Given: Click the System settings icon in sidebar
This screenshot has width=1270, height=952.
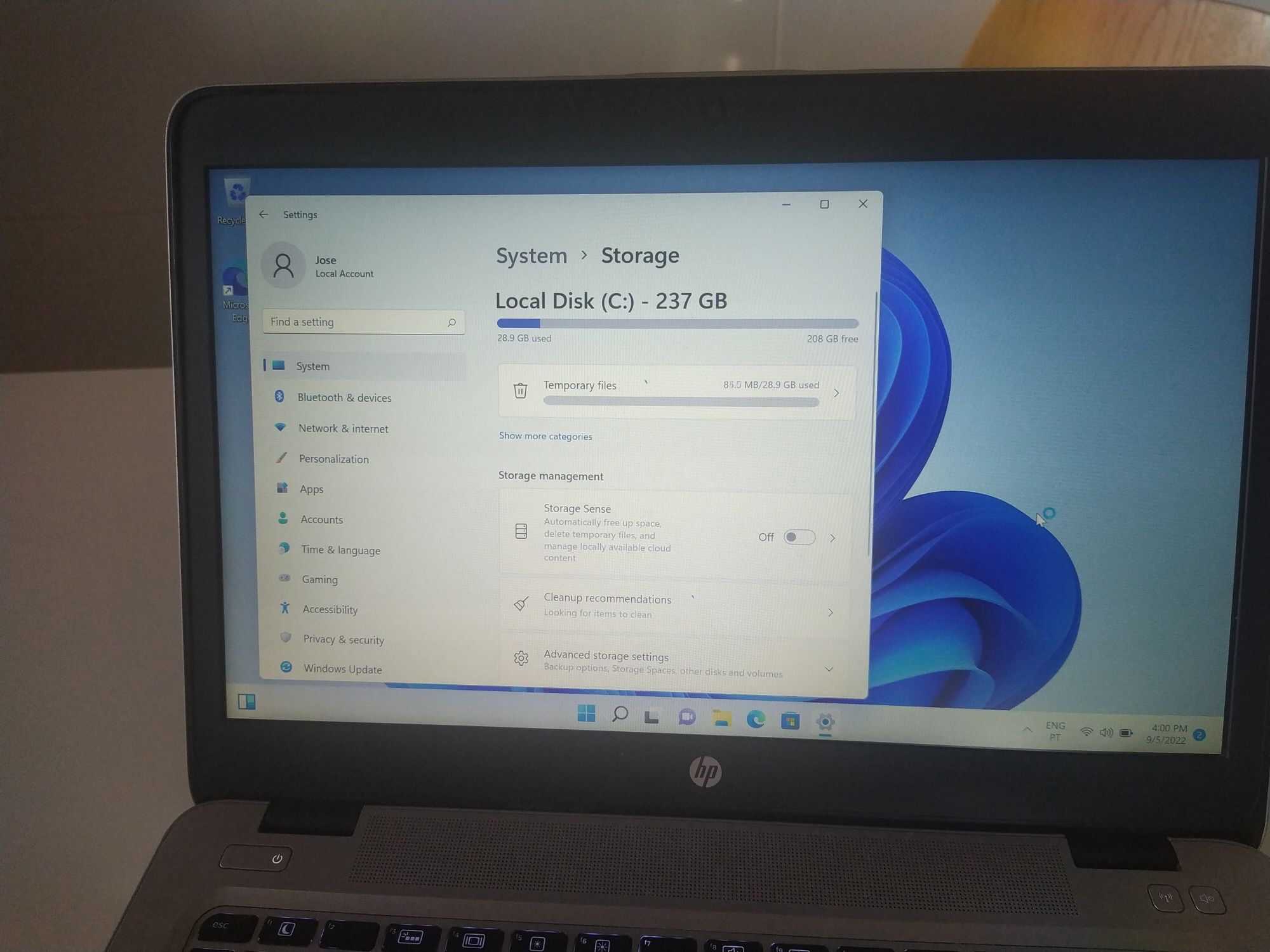Looking at the screenshot, I should click(284, 366).
